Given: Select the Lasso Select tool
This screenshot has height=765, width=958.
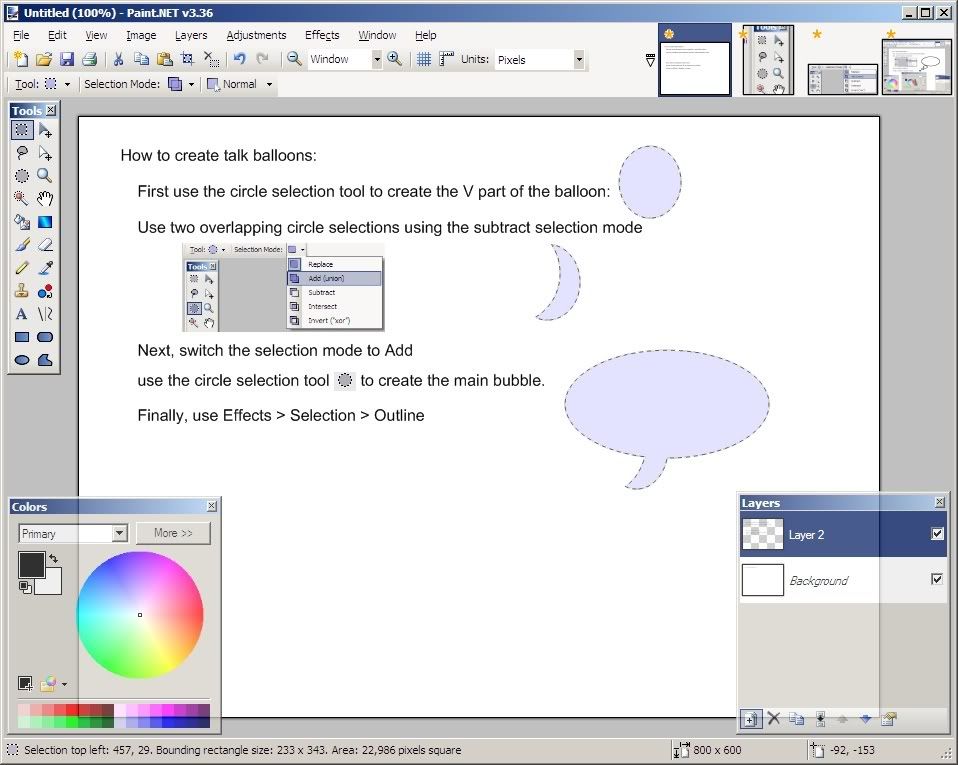Looking at the screenshot, I should (22, 153).
